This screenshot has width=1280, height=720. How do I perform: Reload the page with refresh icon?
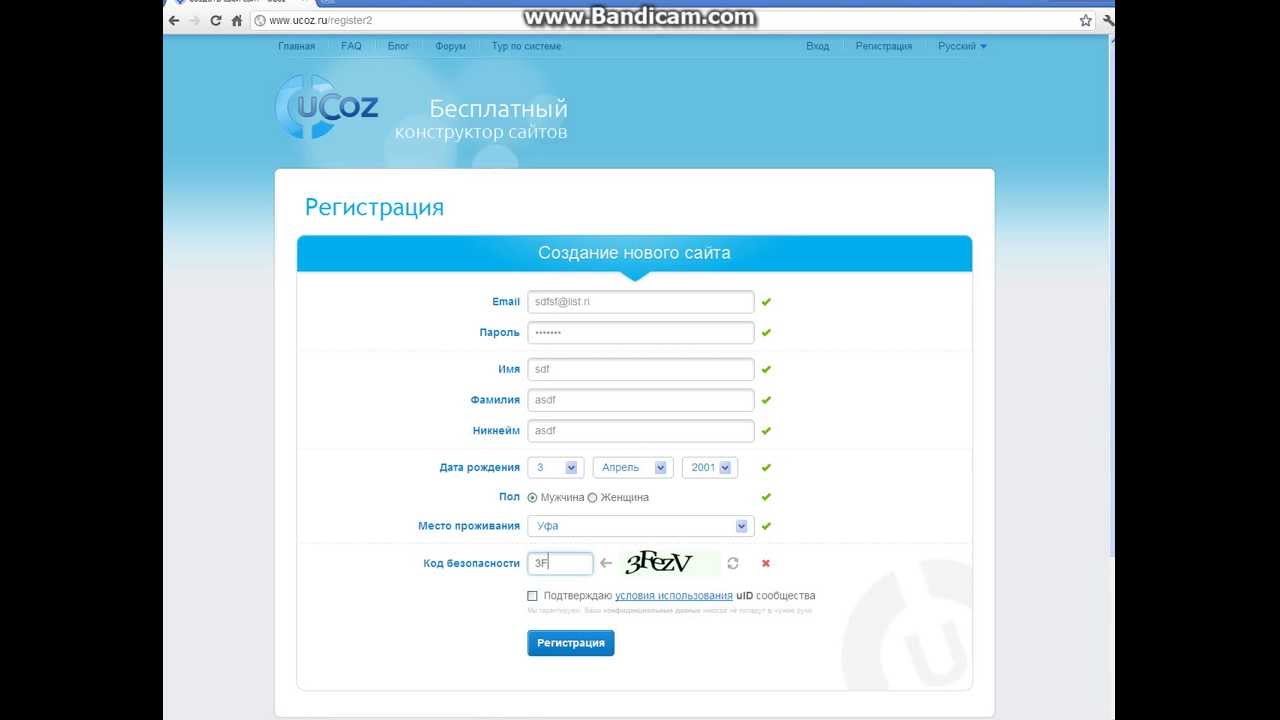215,20
